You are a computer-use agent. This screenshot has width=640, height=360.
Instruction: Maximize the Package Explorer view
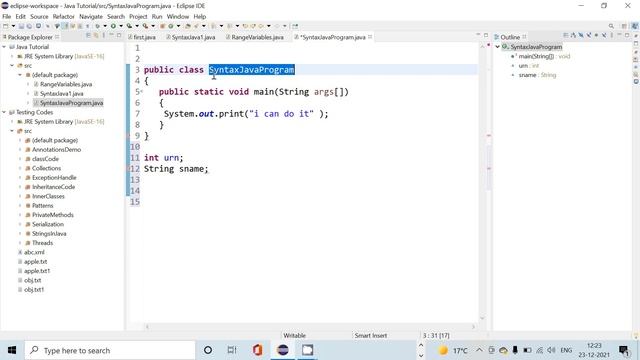(119, 36)
